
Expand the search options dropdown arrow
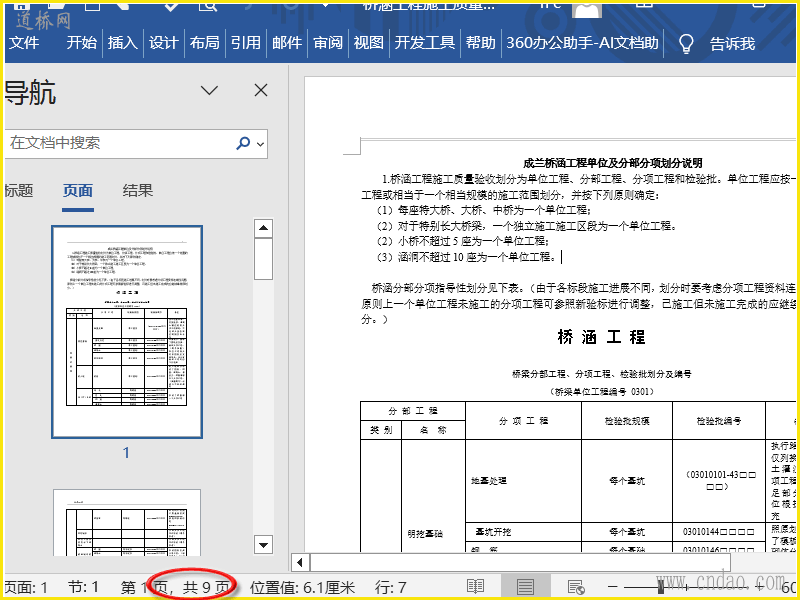coord(260,144)
